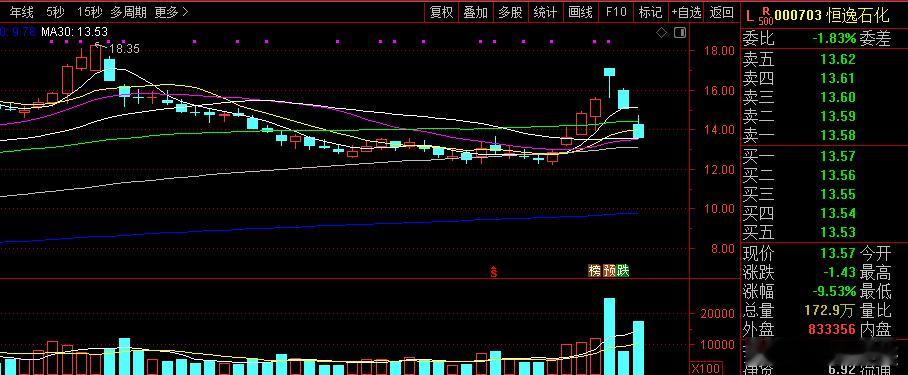Click the tallest cyan volume bar
Image resolution: width=908 pixels, height=375 pixels.
click(609, 336)
